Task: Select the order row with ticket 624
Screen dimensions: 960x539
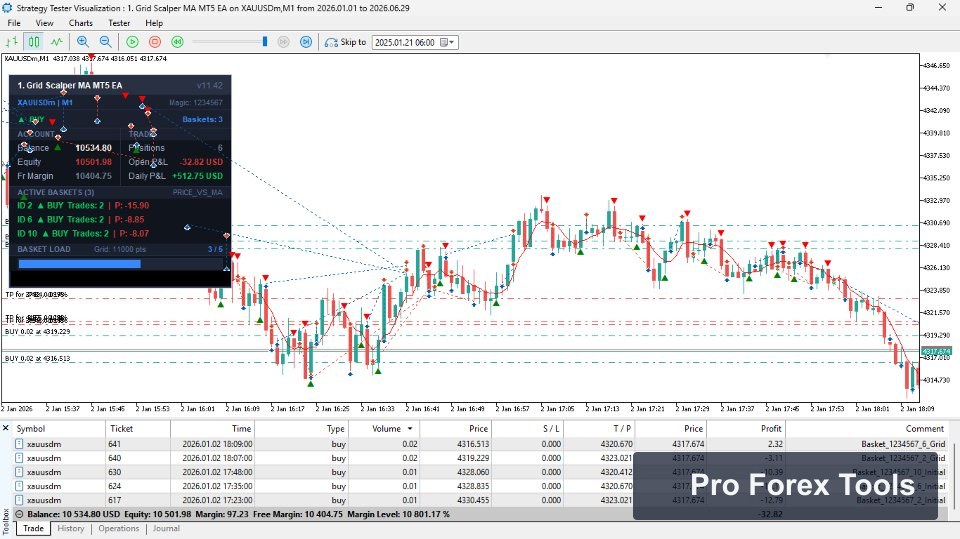Action: pyautogui.click(x=481, y=486)
